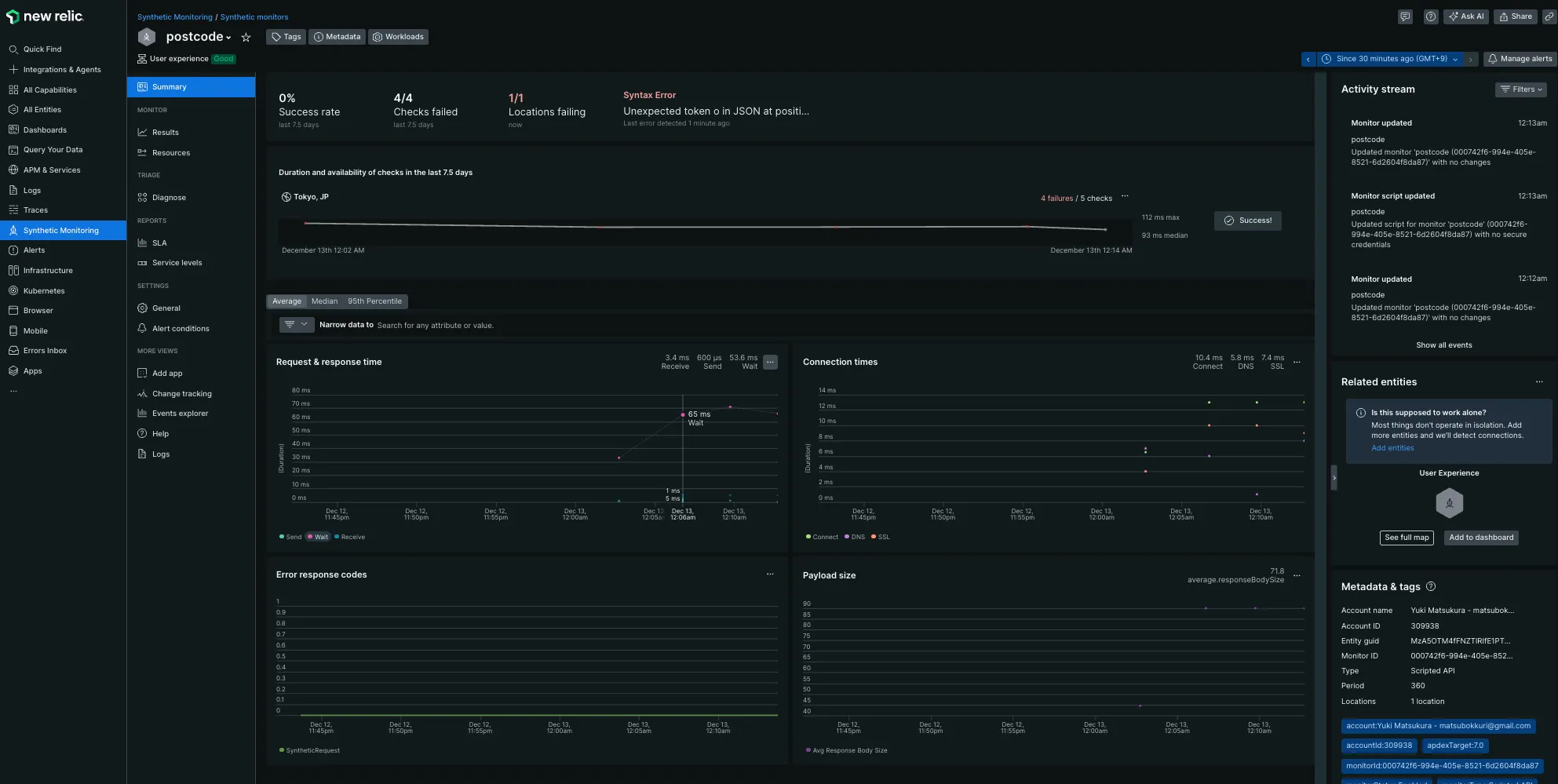1558x784 pixels.
Task: Click the Metadata & tags info icon
Action: click(1431, 587)
